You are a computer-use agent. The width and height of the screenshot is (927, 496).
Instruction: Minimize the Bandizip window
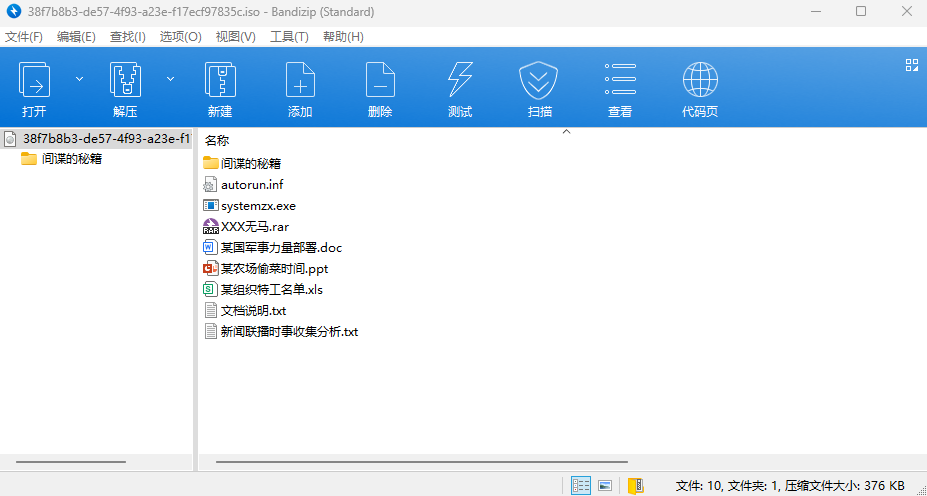pyautogui.click(x=816, y=11)
